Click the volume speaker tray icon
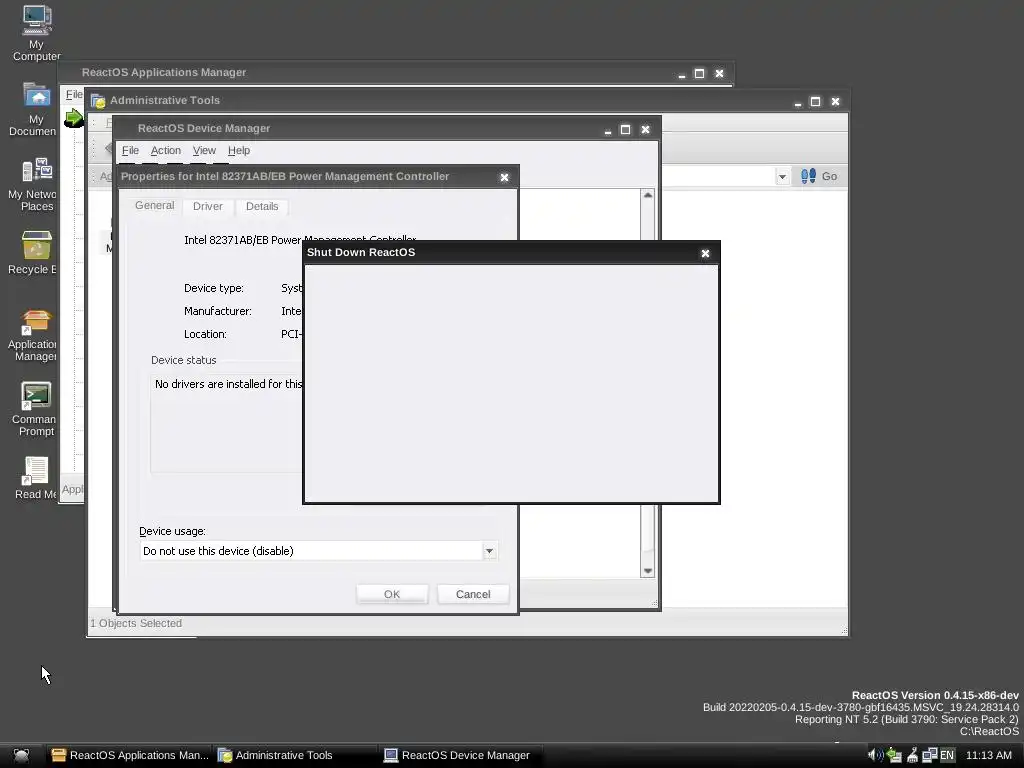1024x768 pixels. click(x=875, y=756)
